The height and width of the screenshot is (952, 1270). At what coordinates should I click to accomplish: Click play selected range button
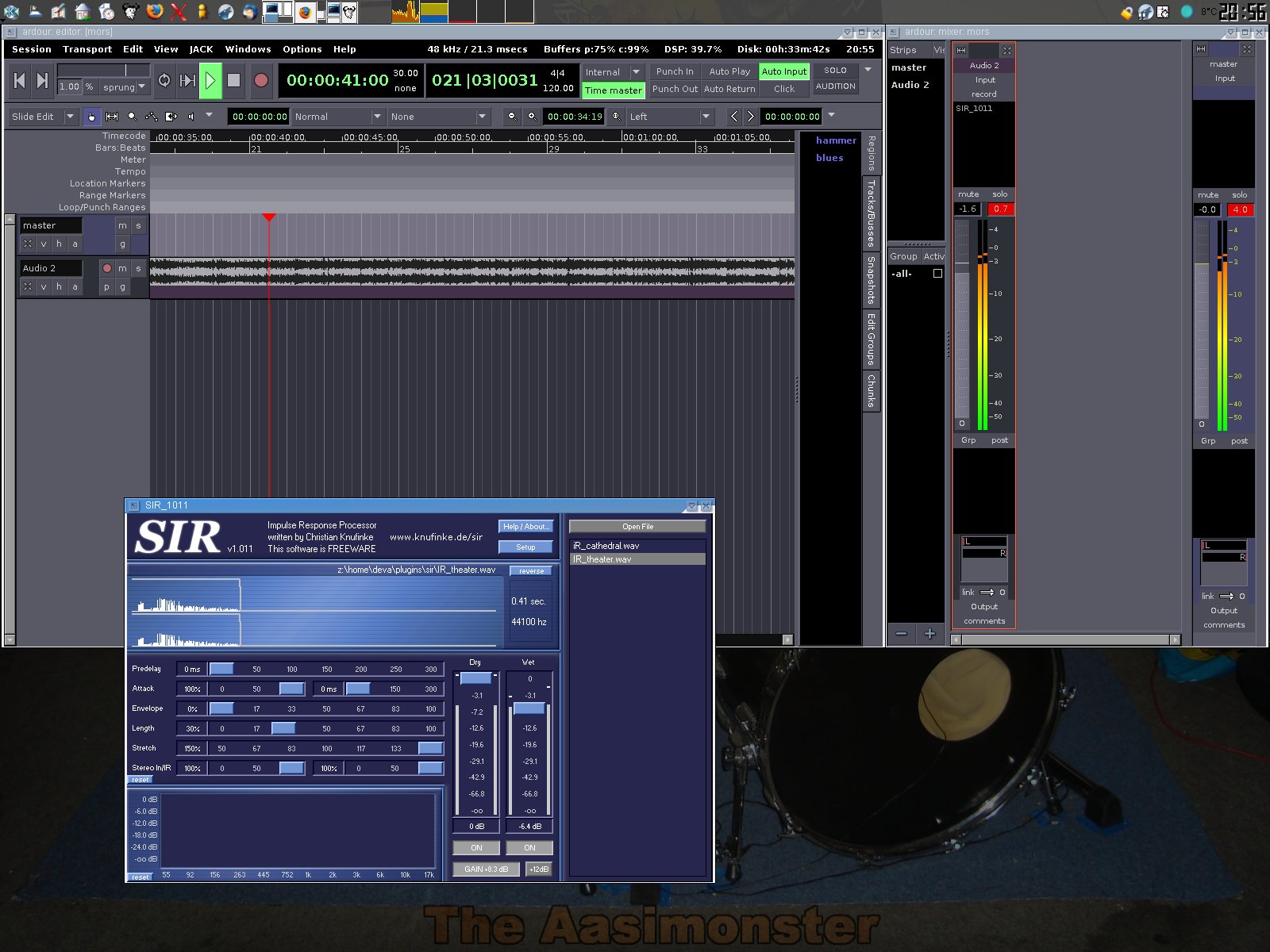[x=187, y=80]
